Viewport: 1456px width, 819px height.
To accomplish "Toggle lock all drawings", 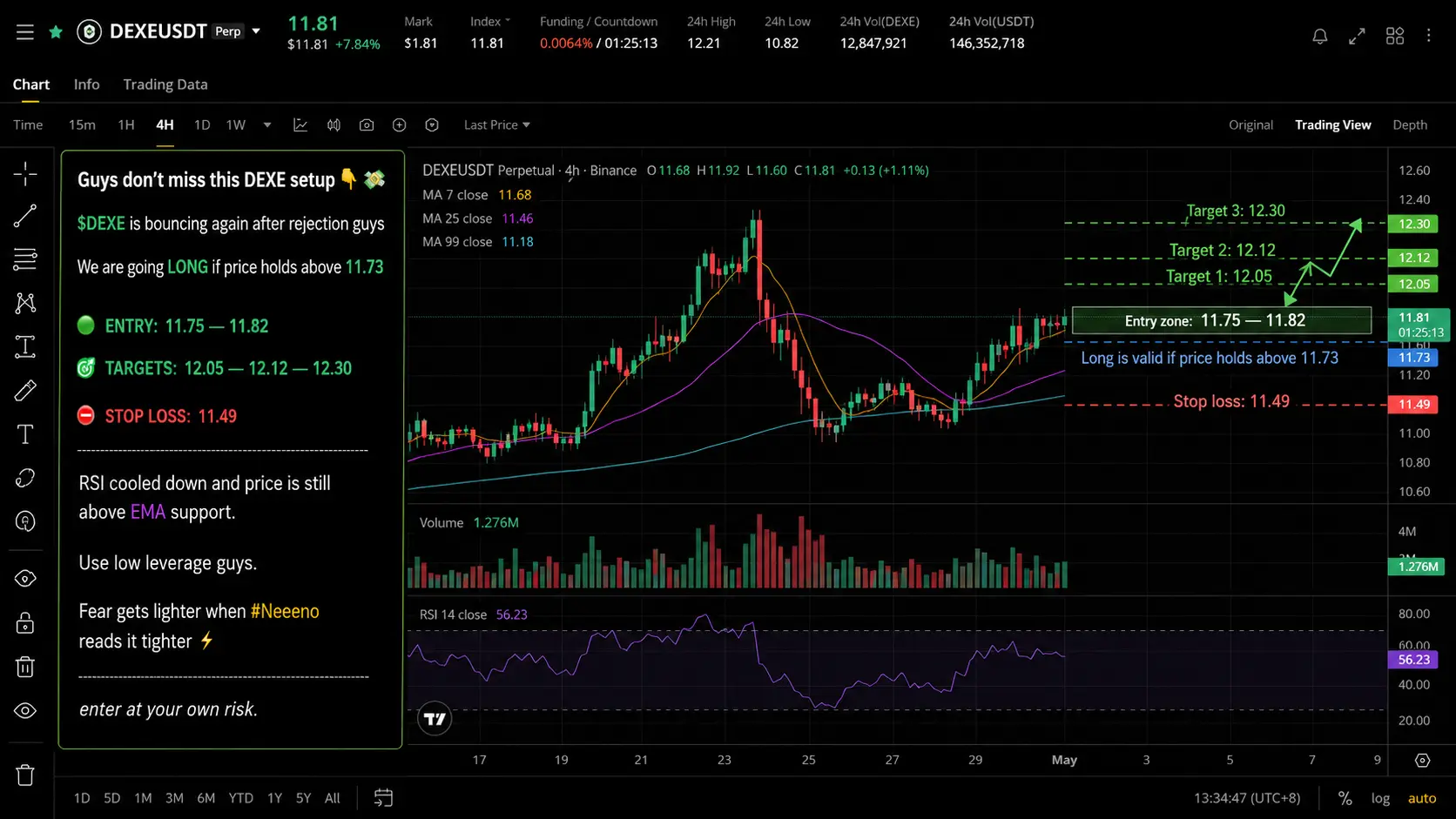I will pos(25,623).
